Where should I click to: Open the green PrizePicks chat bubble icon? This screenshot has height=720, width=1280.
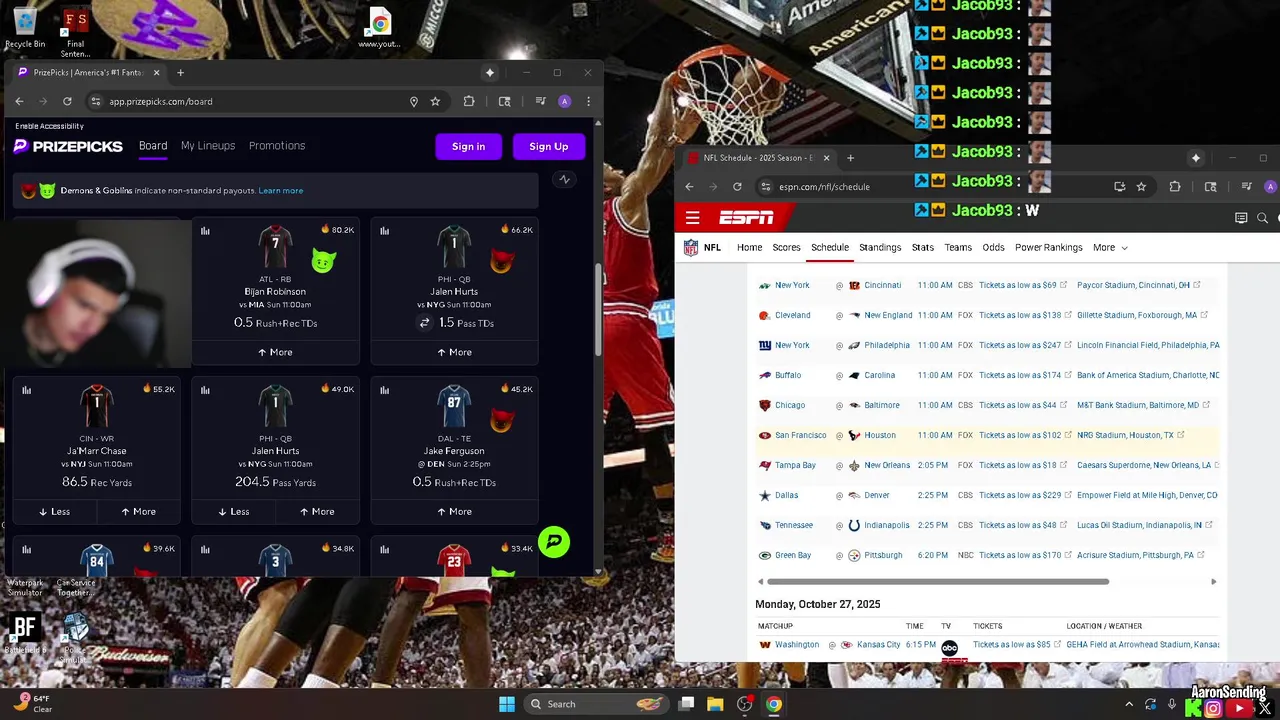tap(553, 542)
